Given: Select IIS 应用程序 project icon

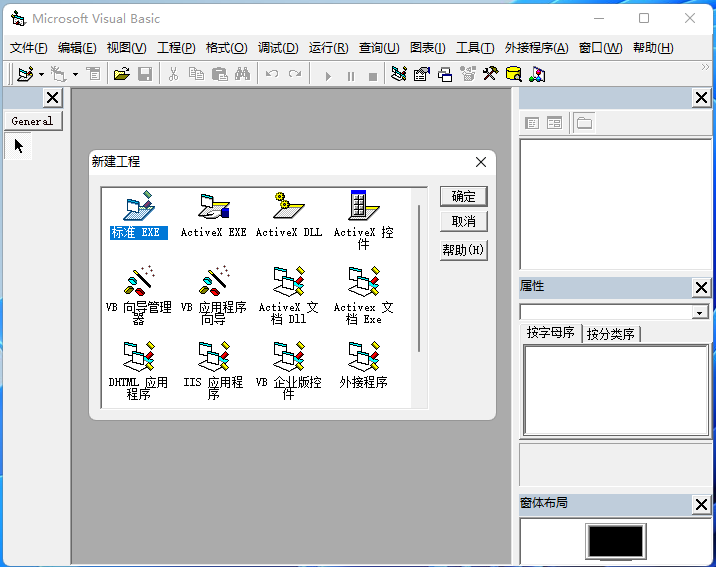Looking at the screenshot, I should pyautogui.click(x=214, y=370).
